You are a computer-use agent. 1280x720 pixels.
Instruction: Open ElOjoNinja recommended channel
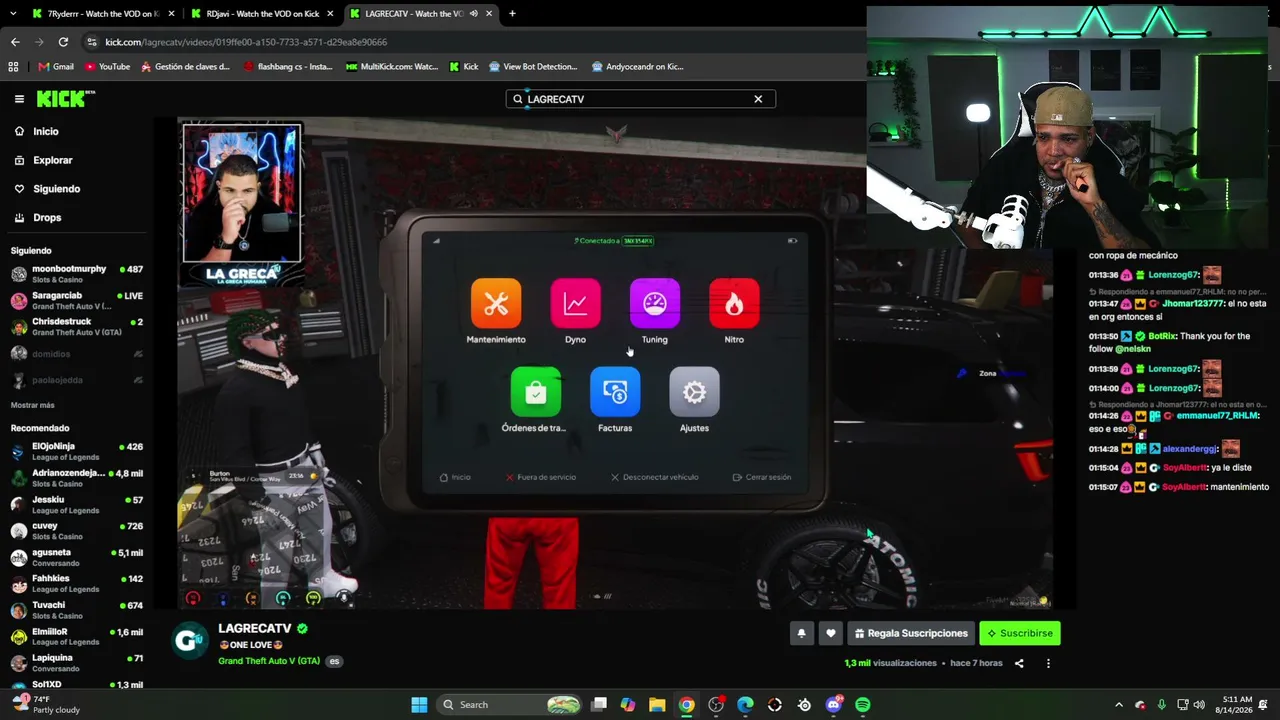(77, 451)
